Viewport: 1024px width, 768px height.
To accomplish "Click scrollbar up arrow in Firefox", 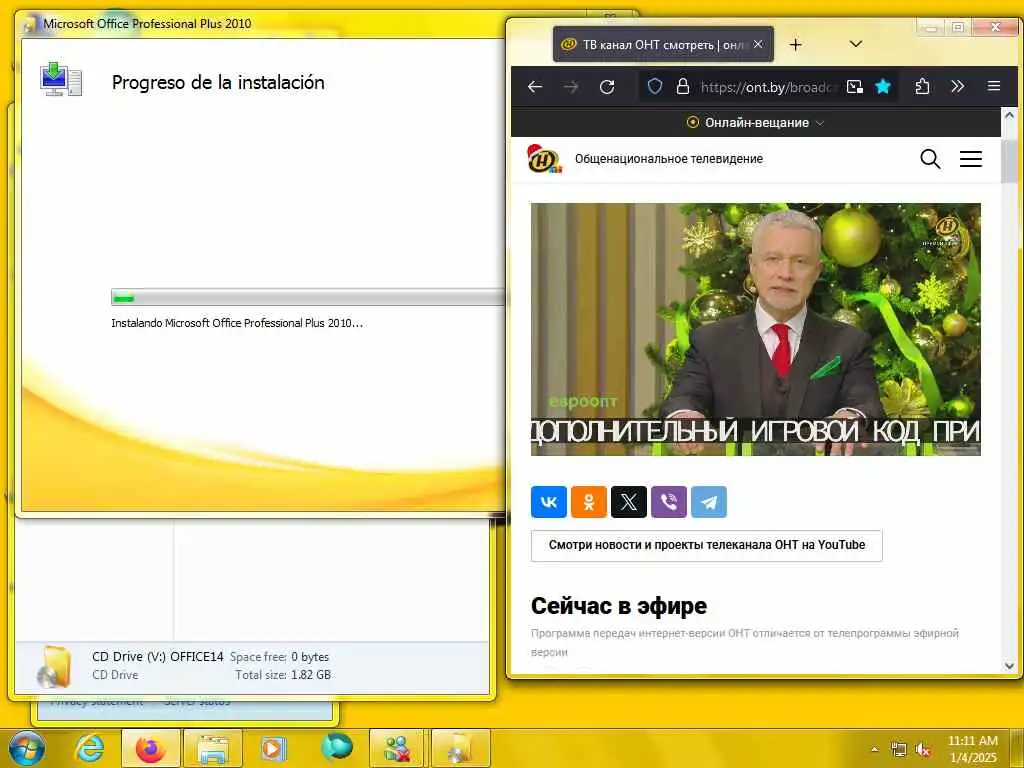I will click(x=1009, y=115).
